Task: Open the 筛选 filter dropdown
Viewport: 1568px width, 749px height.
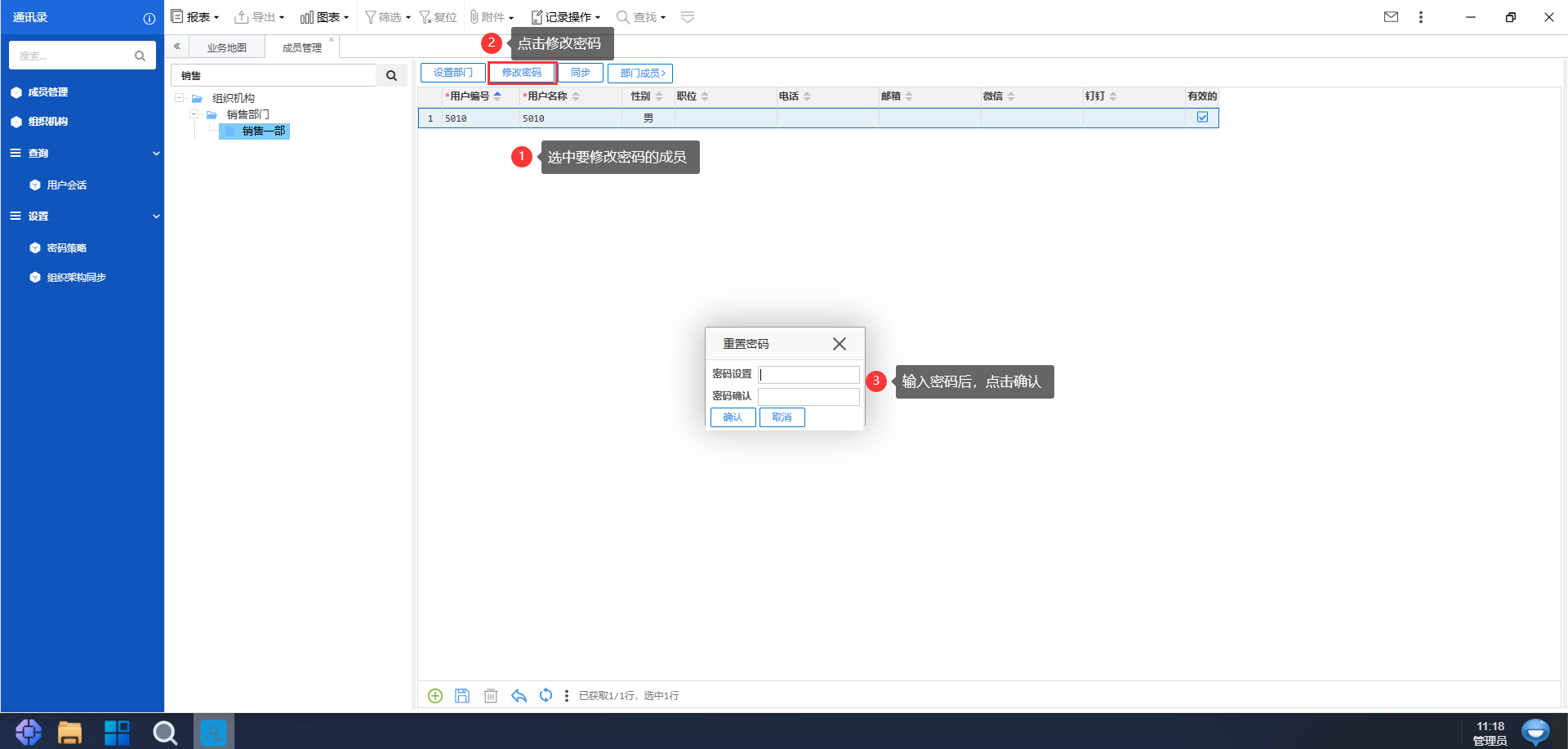Action: tap(387, 17)
